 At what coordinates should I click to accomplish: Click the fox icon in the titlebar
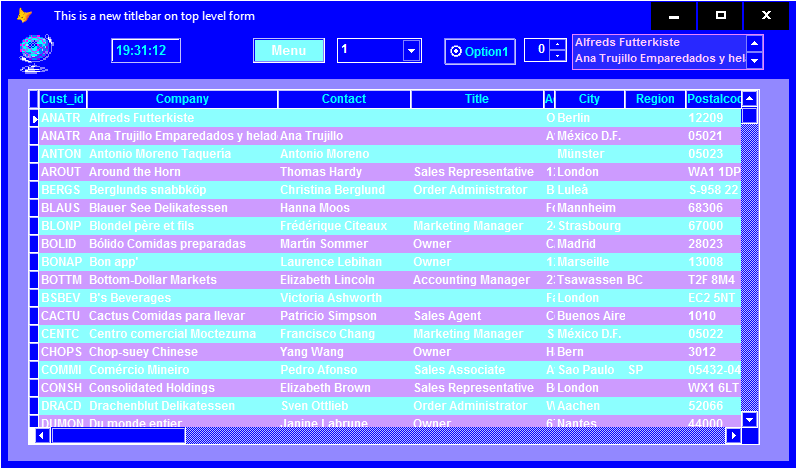coord(23,16)
